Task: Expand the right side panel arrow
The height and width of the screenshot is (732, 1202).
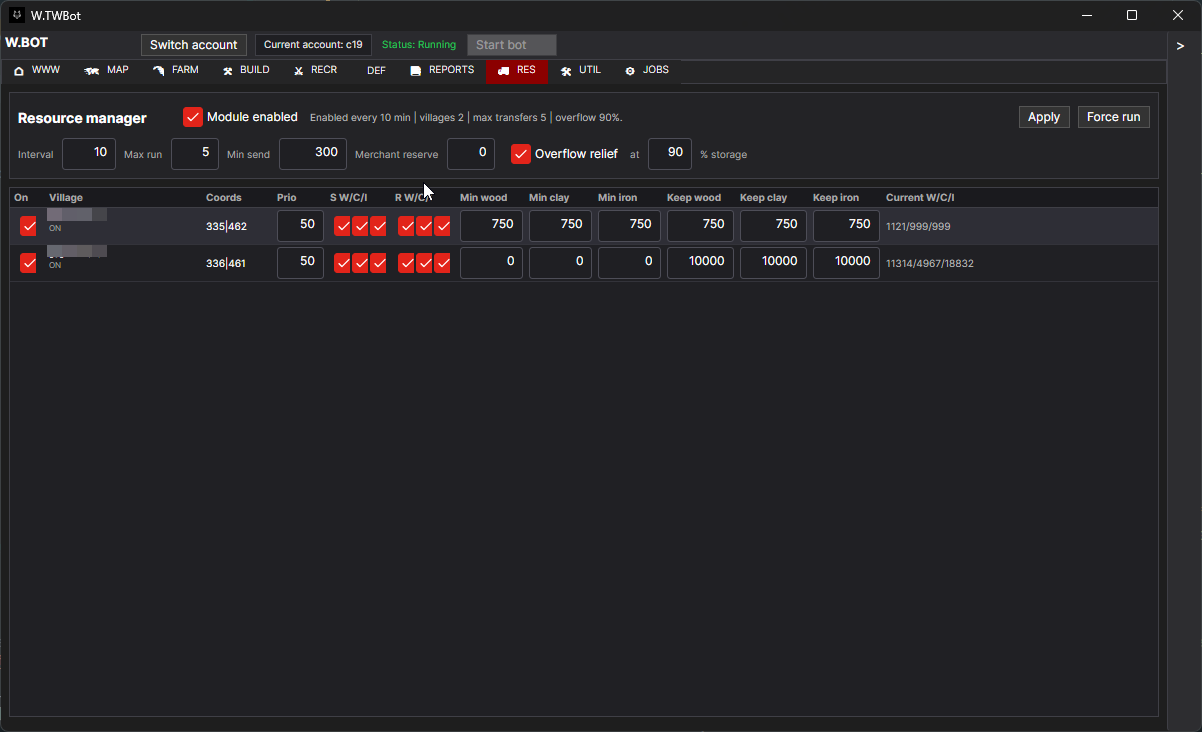Action: pyautogui.click(x=1181, y=46)
